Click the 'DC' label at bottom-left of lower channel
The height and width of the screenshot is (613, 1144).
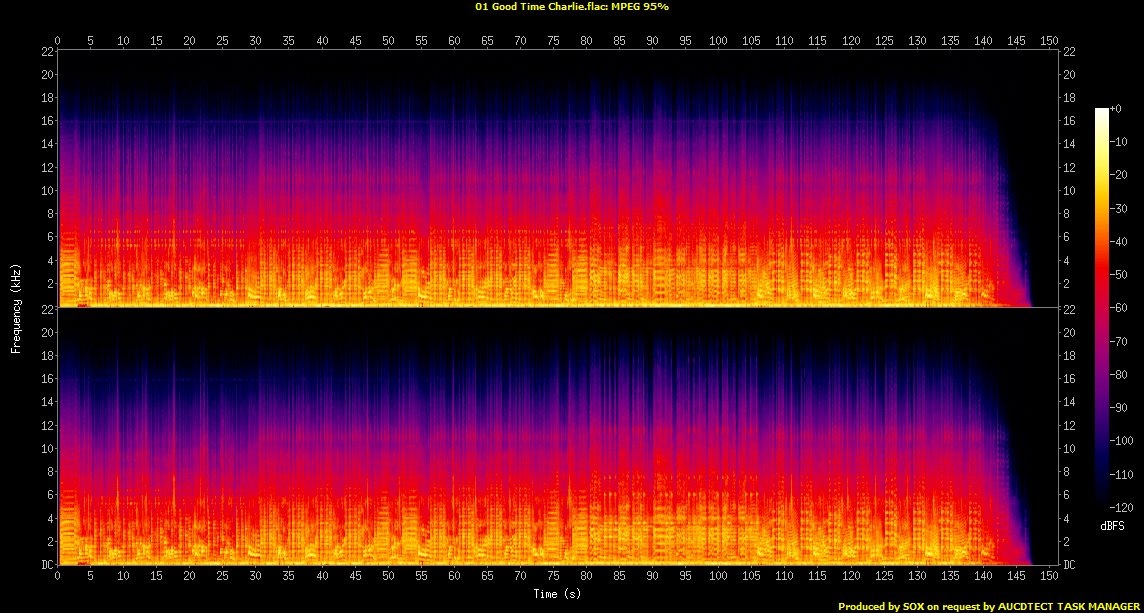(45, 565)
